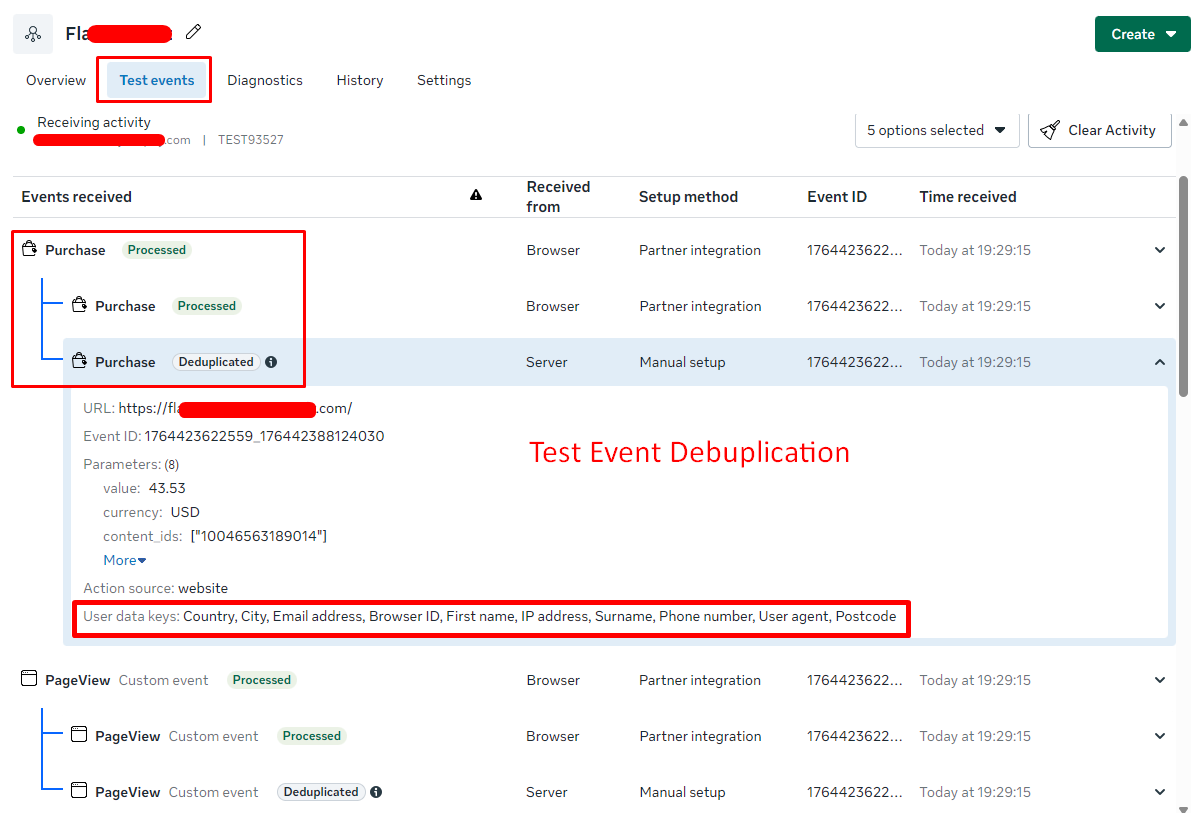
Task: Click the top-level Purchase event bag icon
Action: coord(30,249)
